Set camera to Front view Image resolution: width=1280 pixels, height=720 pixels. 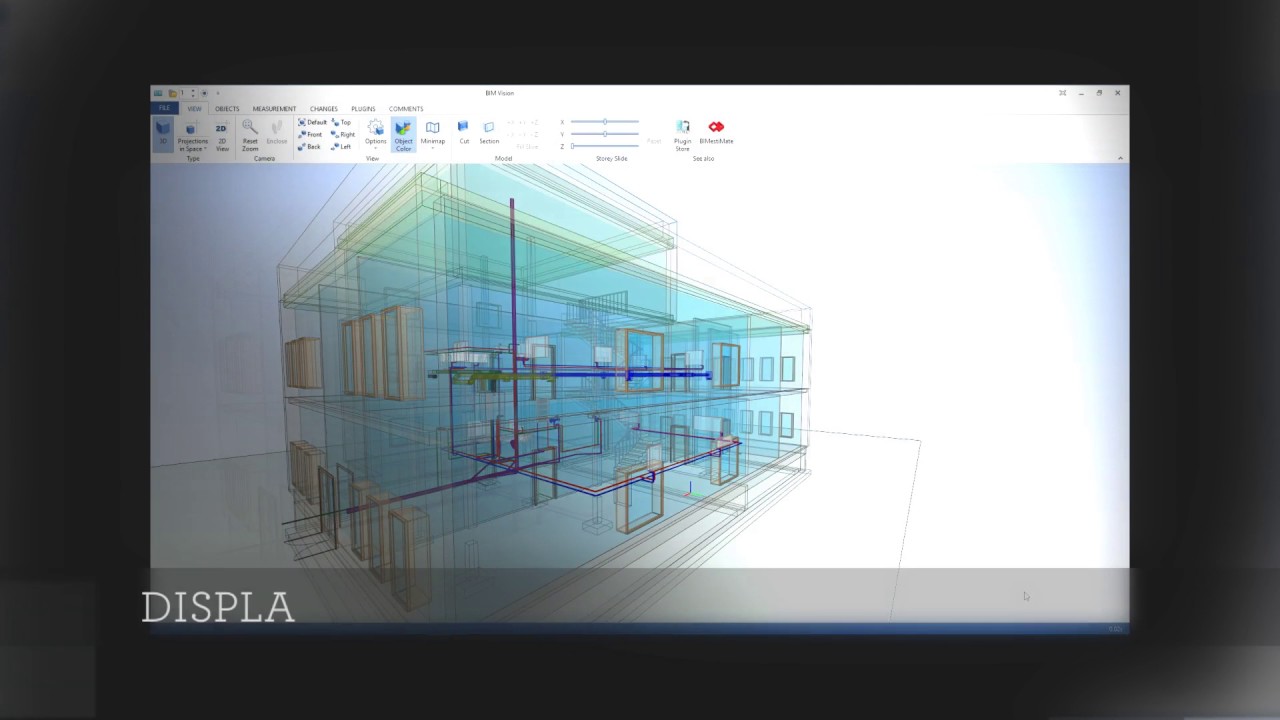click(311, 134)
